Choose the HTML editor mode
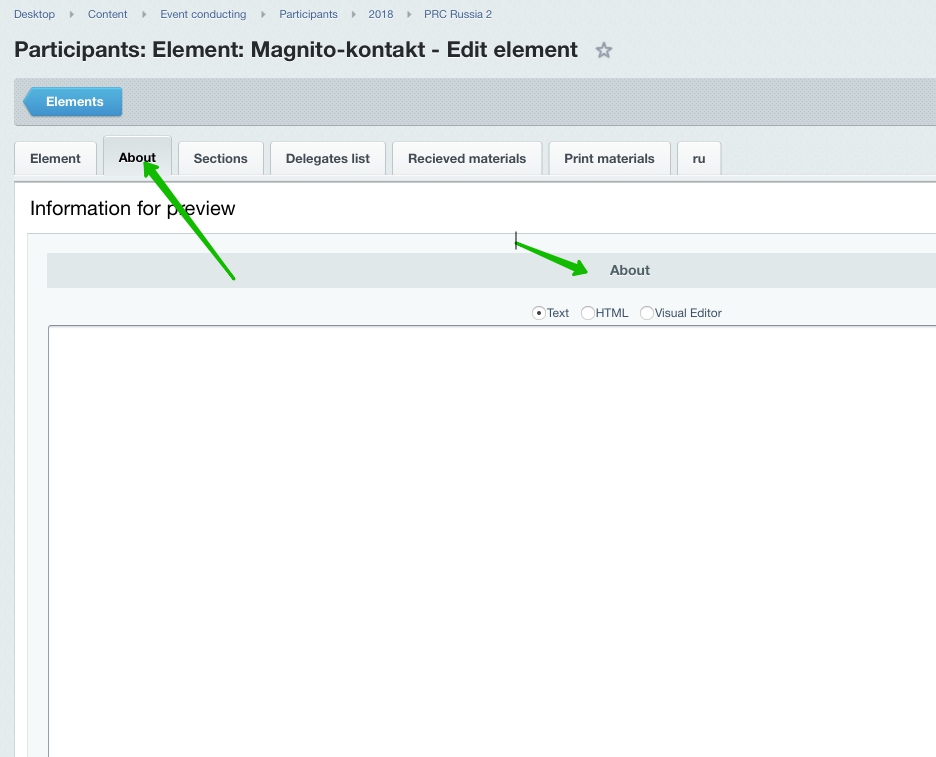This screenshot has height=757, width=936. tap(588, 313)
